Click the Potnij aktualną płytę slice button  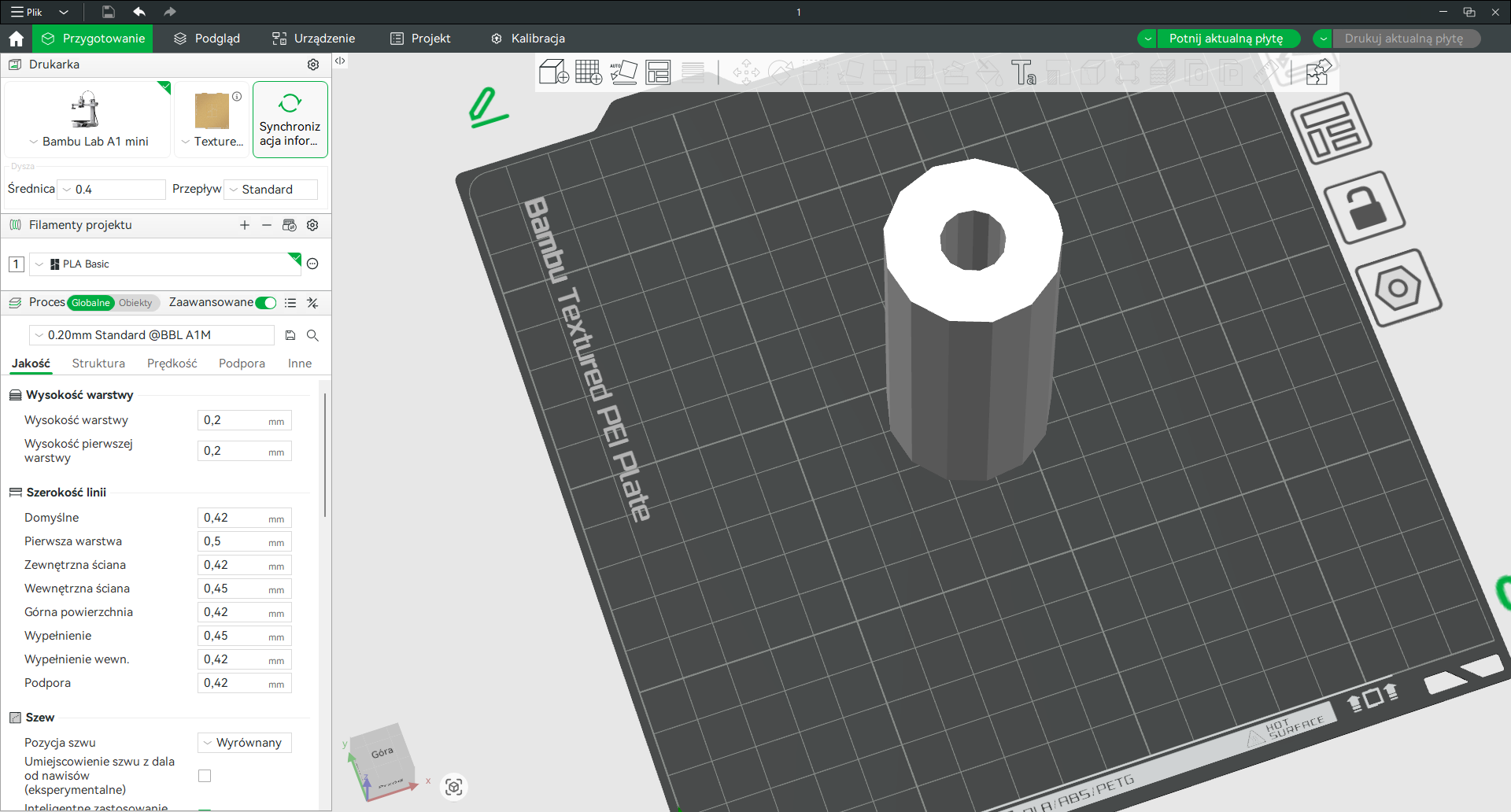(1225, 39)
